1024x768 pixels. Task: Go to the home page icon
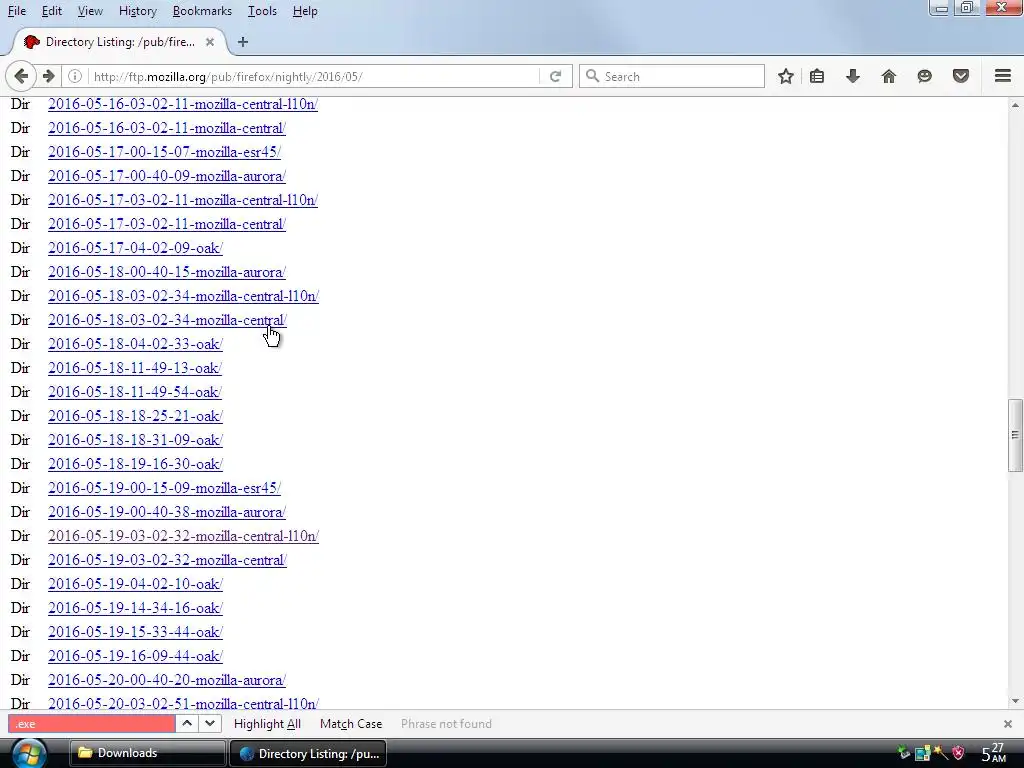tap(889, 76)
